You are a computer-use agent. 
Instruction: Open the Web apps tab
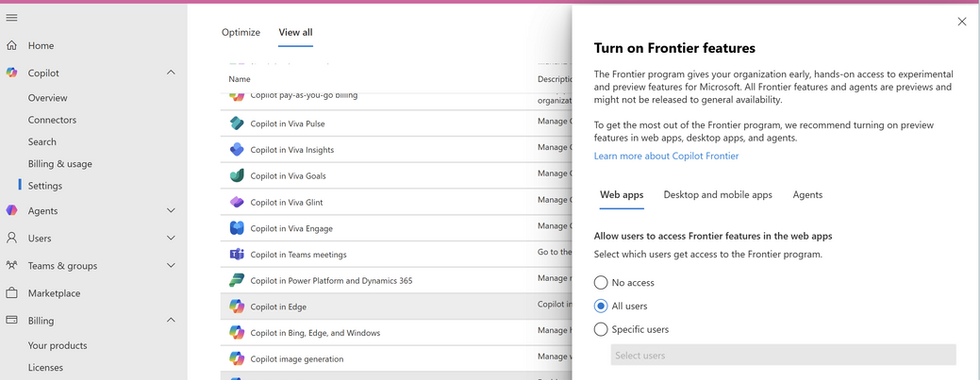click(621, 195)
